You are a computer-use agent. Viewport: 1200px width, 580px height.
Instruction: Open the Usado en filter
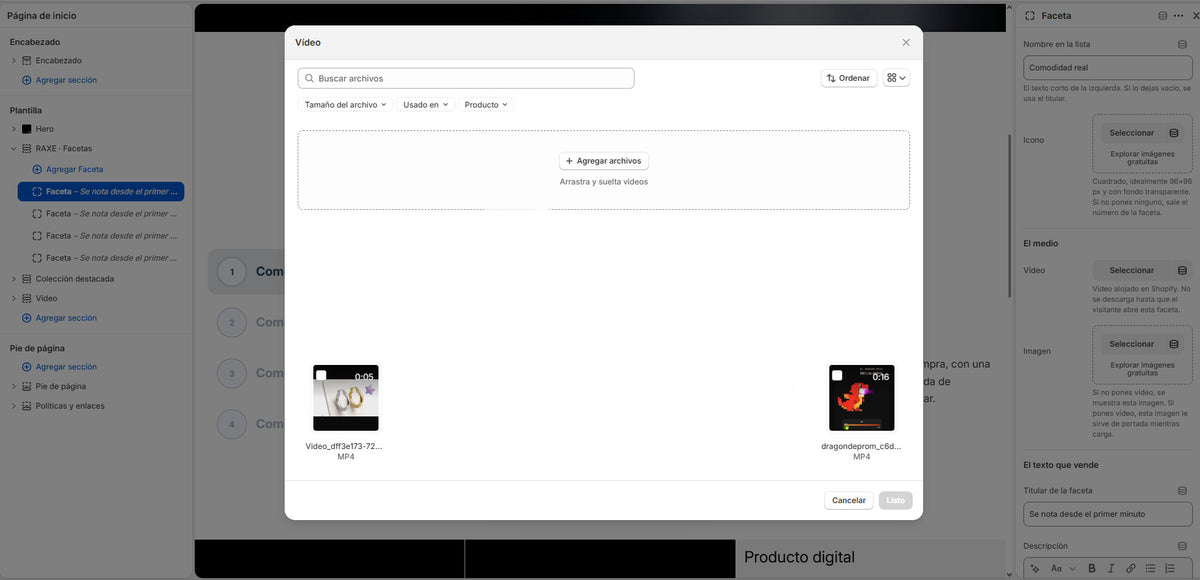(425, 104)
